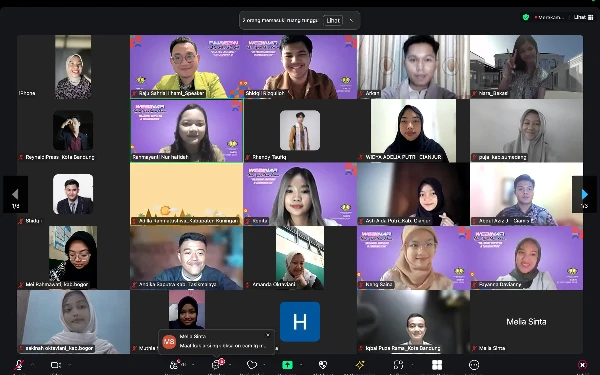Select the Iqbal Kota Bandung video tile
This screenshot has height=375, width=600.
point(414,321)
